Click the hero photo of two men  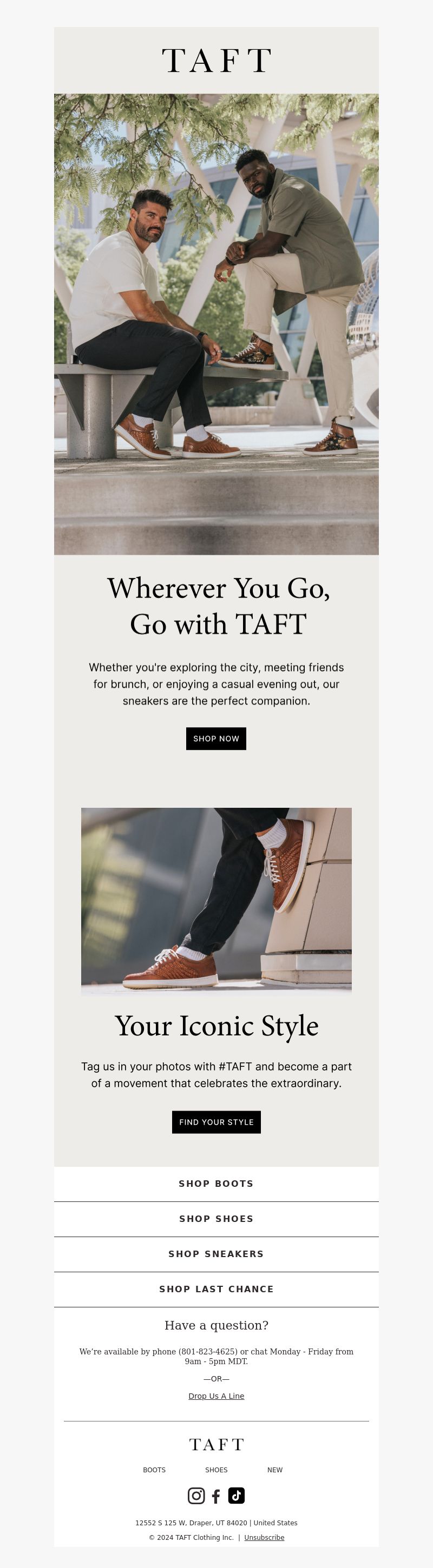tap(216, 324)
